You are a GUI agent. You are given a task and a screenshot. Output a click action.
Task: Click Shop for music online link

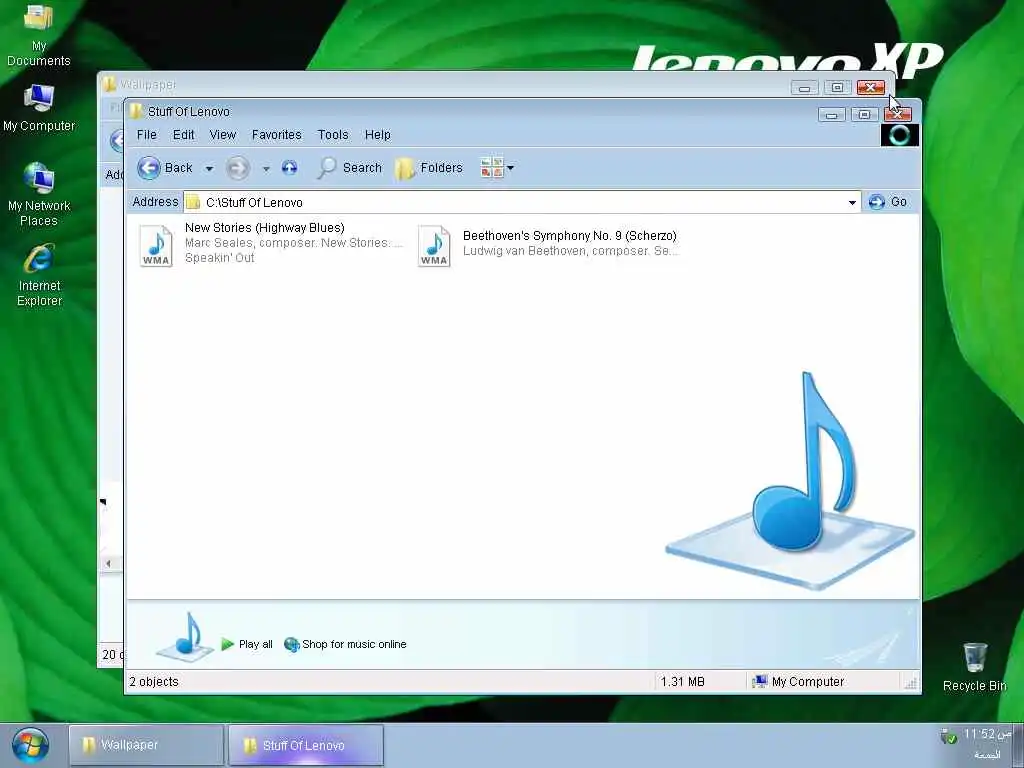click(354, 644)
